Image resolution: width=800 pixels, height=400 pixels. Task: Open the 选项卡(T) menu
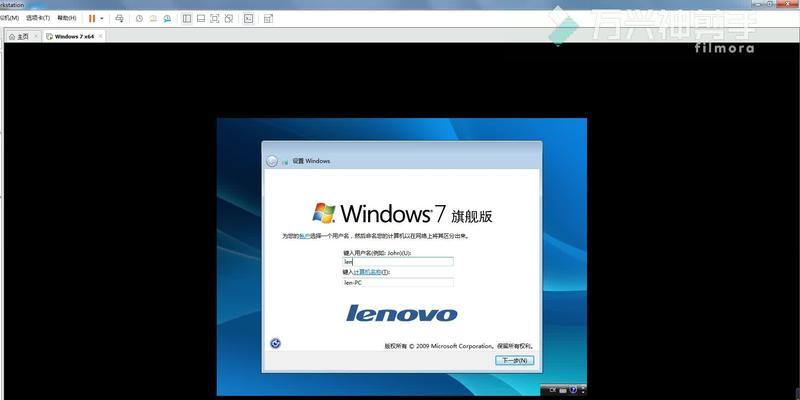coord(38,18)
